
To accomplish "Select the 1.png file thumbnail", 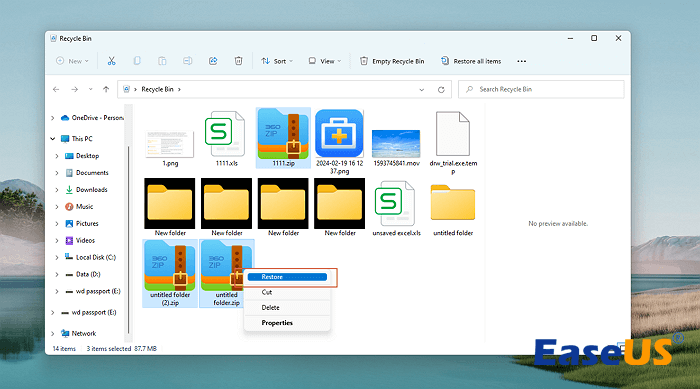I will click(170, 143).
